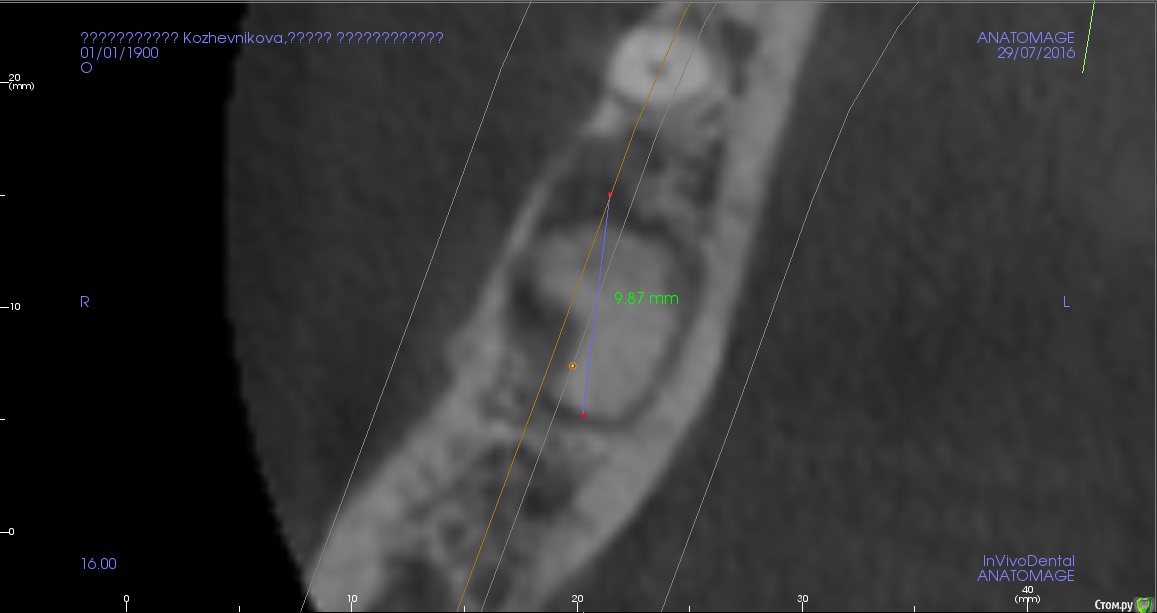The width and height of the screenshot is (1157, 613).
Task: Click the 16.00 slice value
Action: coord(98,564)
